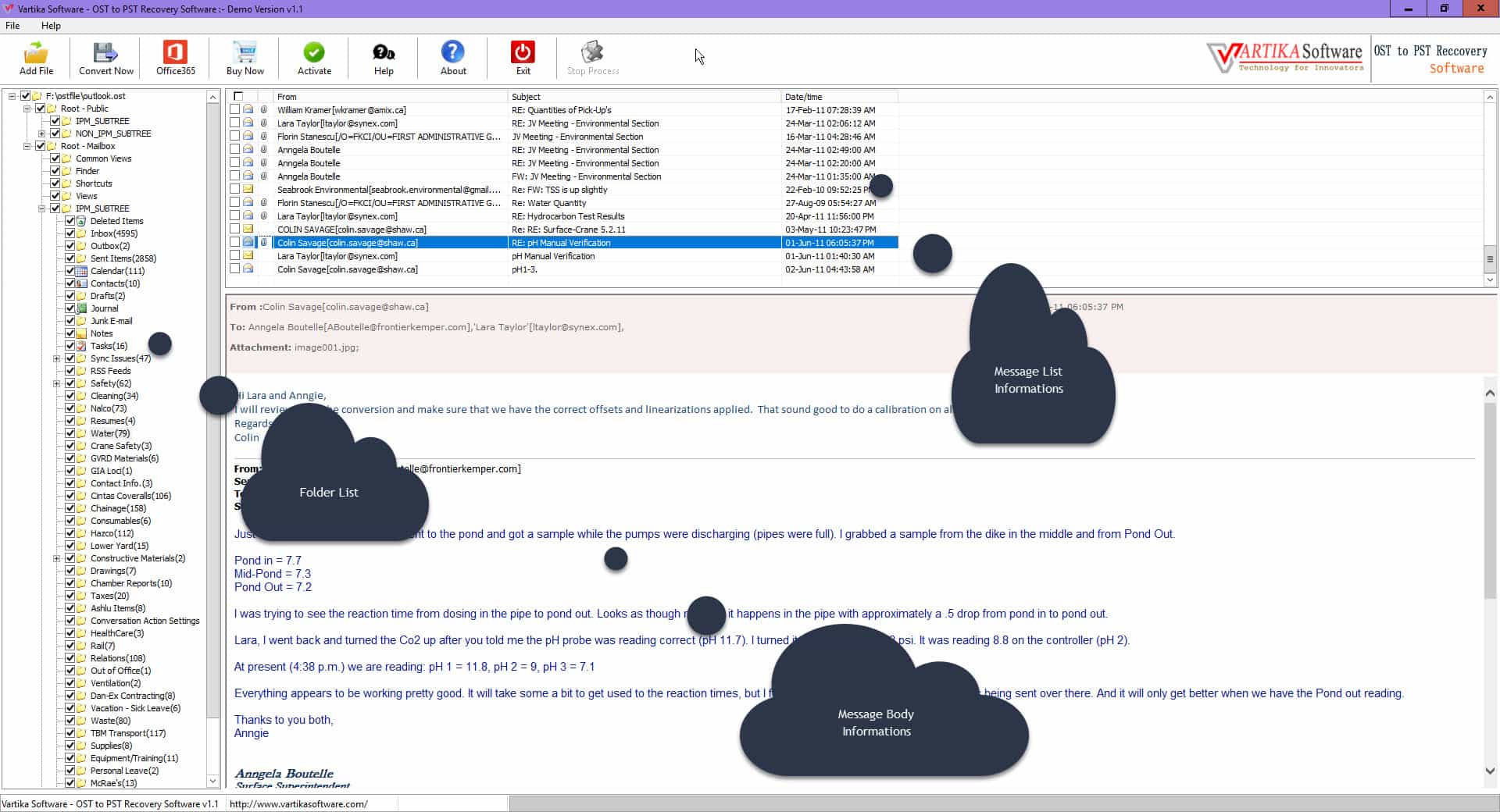The image size is (1500, 812).
Task: Open the File menu
Action: click(x=12, y=26)
